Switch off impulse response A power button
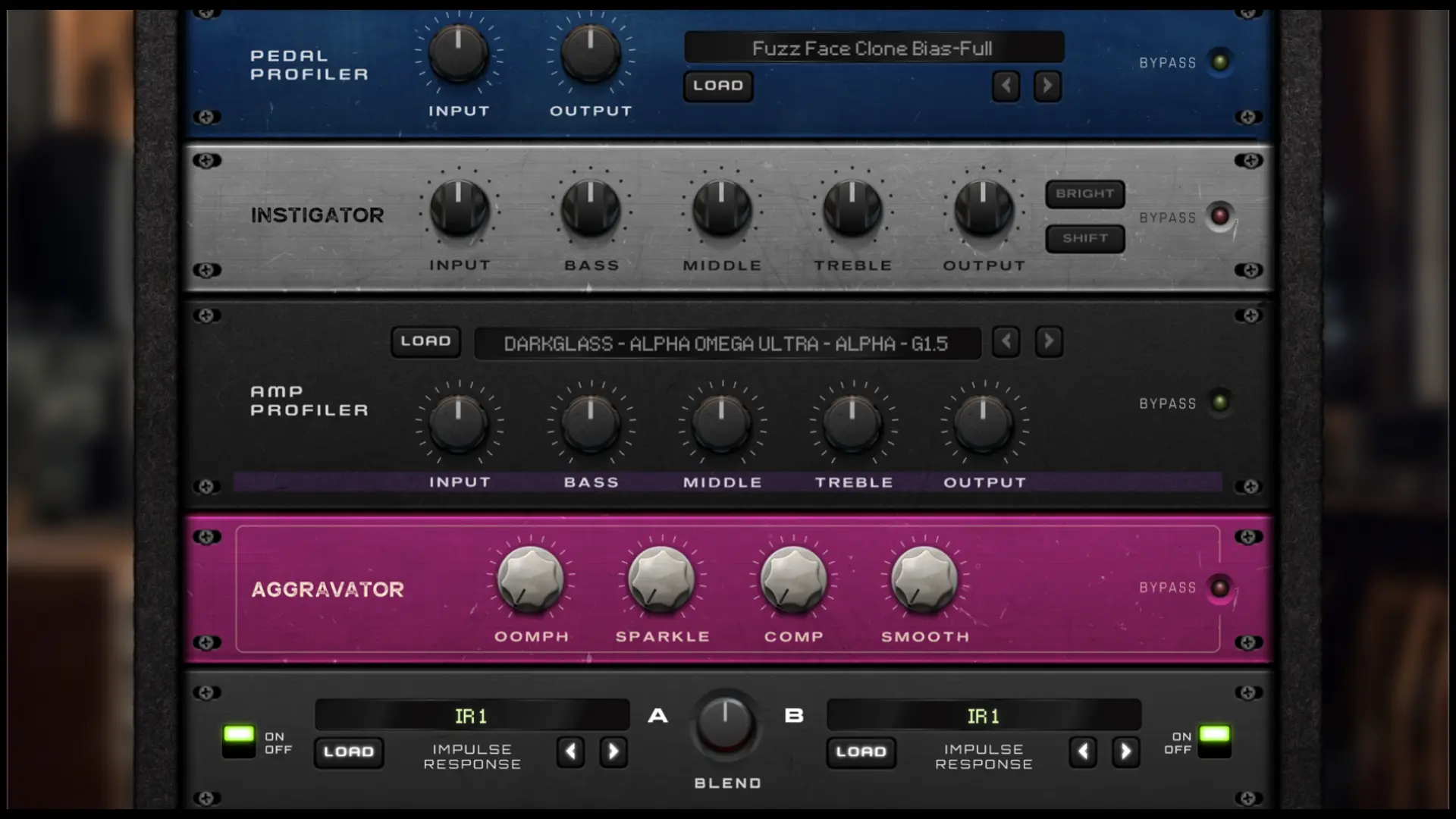Image resolution: width=1456 pixels, height=819 pixels. click(x=239, y=741)
